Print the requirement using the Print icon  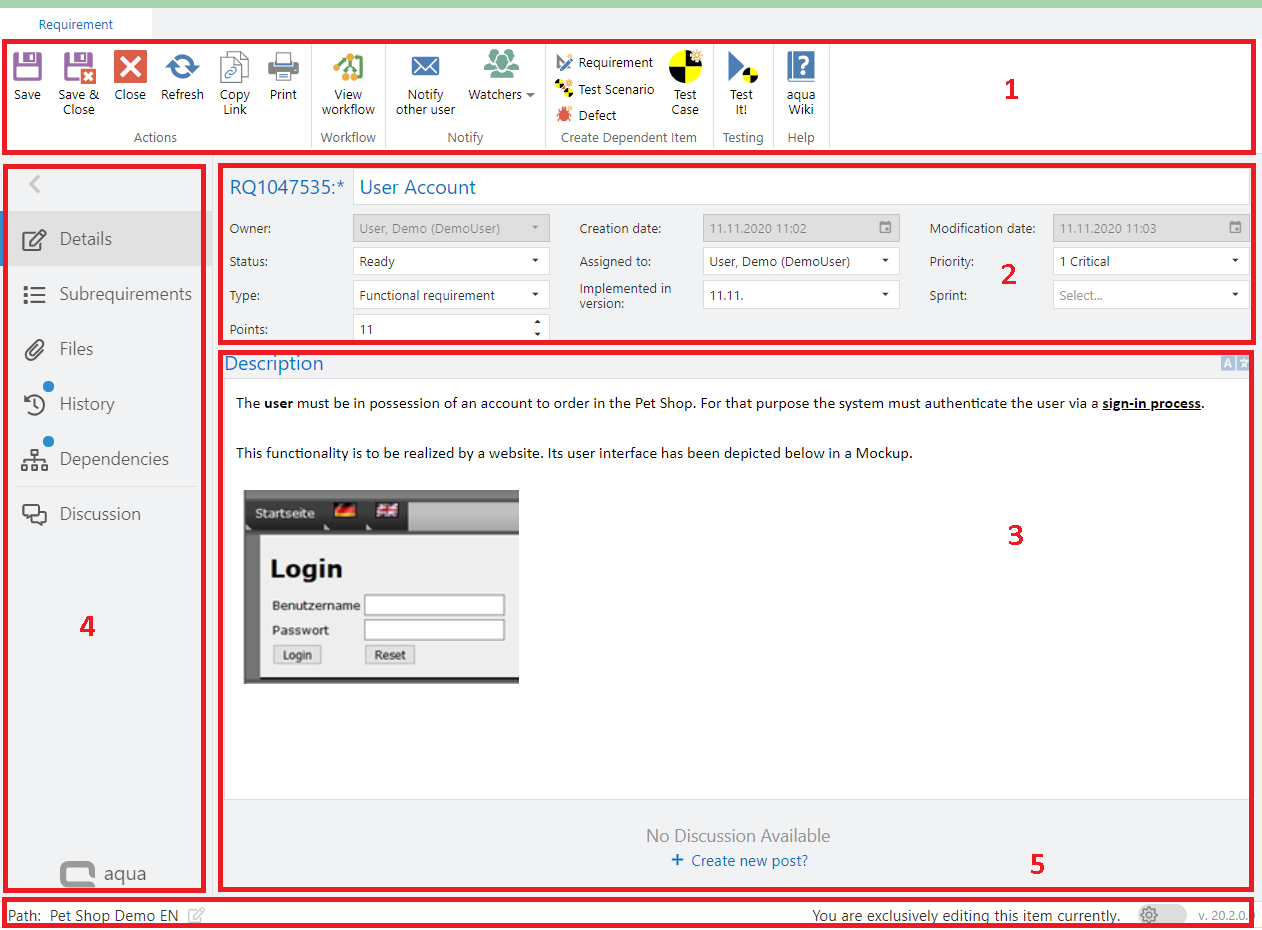pos(283,68)
